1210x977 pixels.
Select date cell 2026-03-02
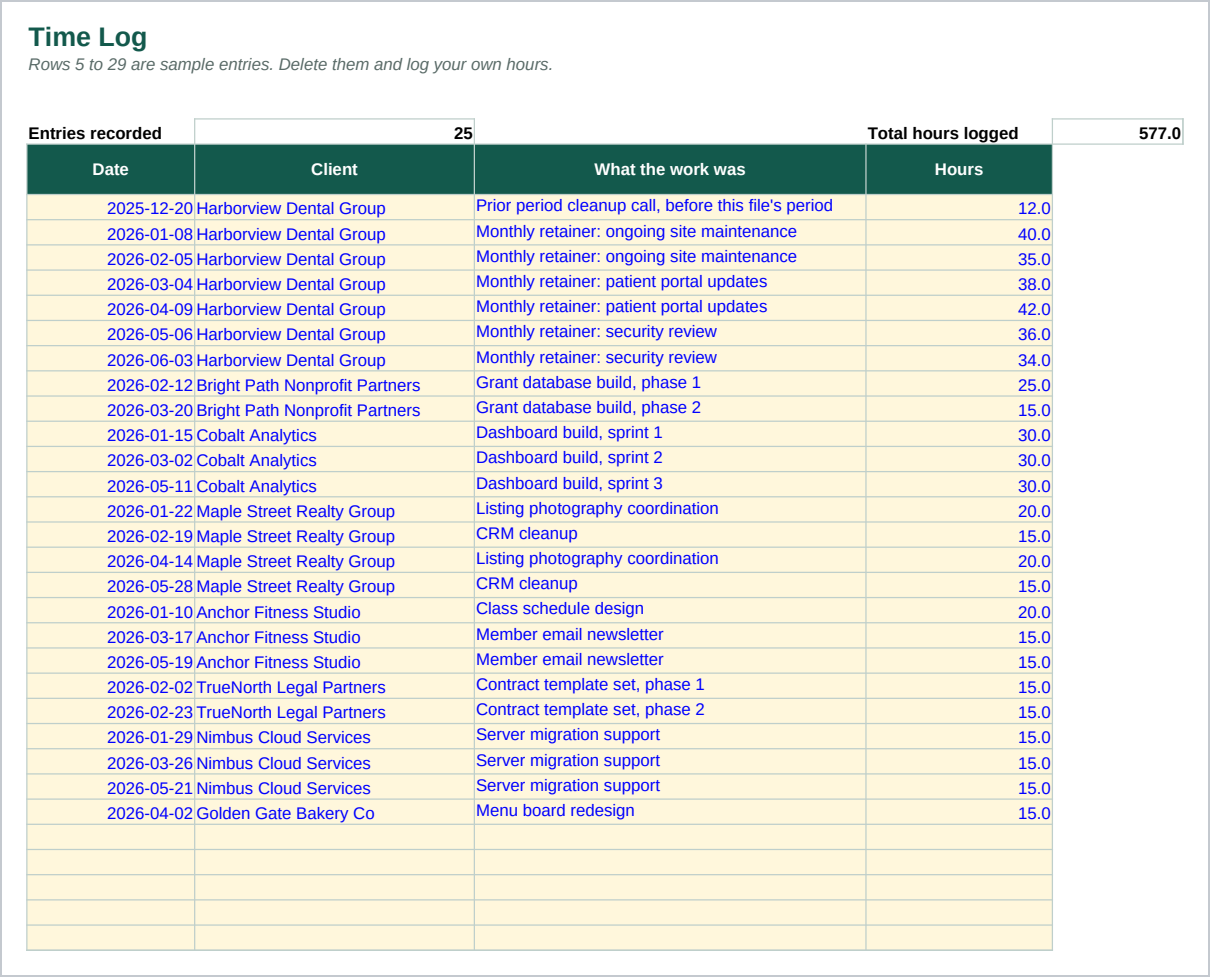(111, 460)
